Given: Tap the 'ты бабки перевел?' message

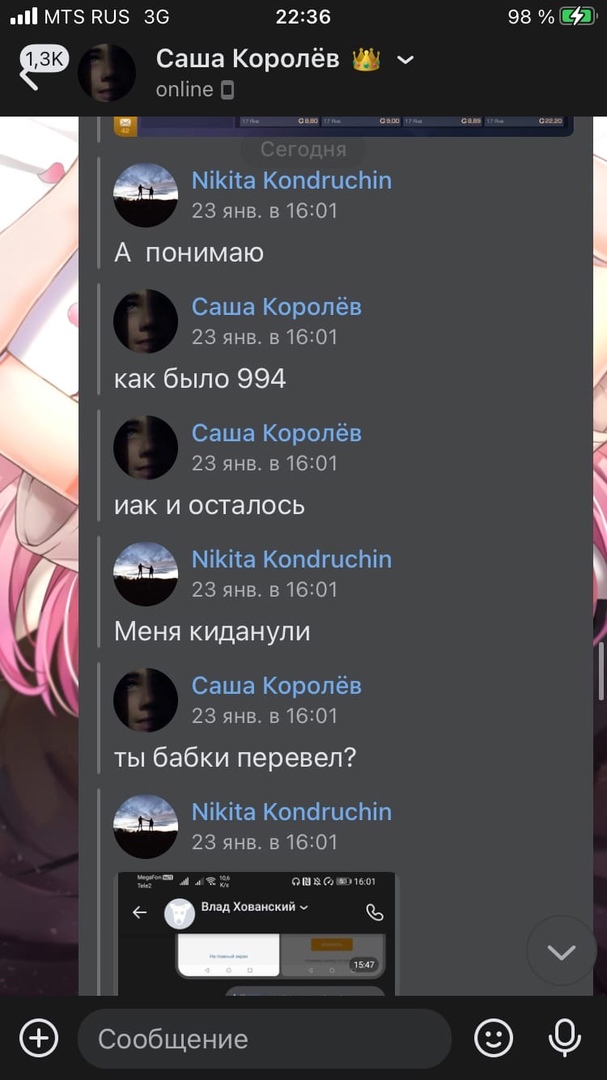Looking at the screenshot, I should point(235,758).
